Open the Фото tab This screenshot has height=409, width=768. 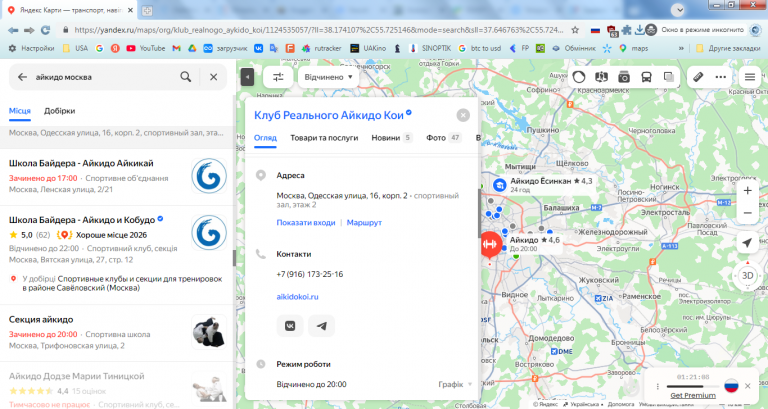[x=443, y=138]
